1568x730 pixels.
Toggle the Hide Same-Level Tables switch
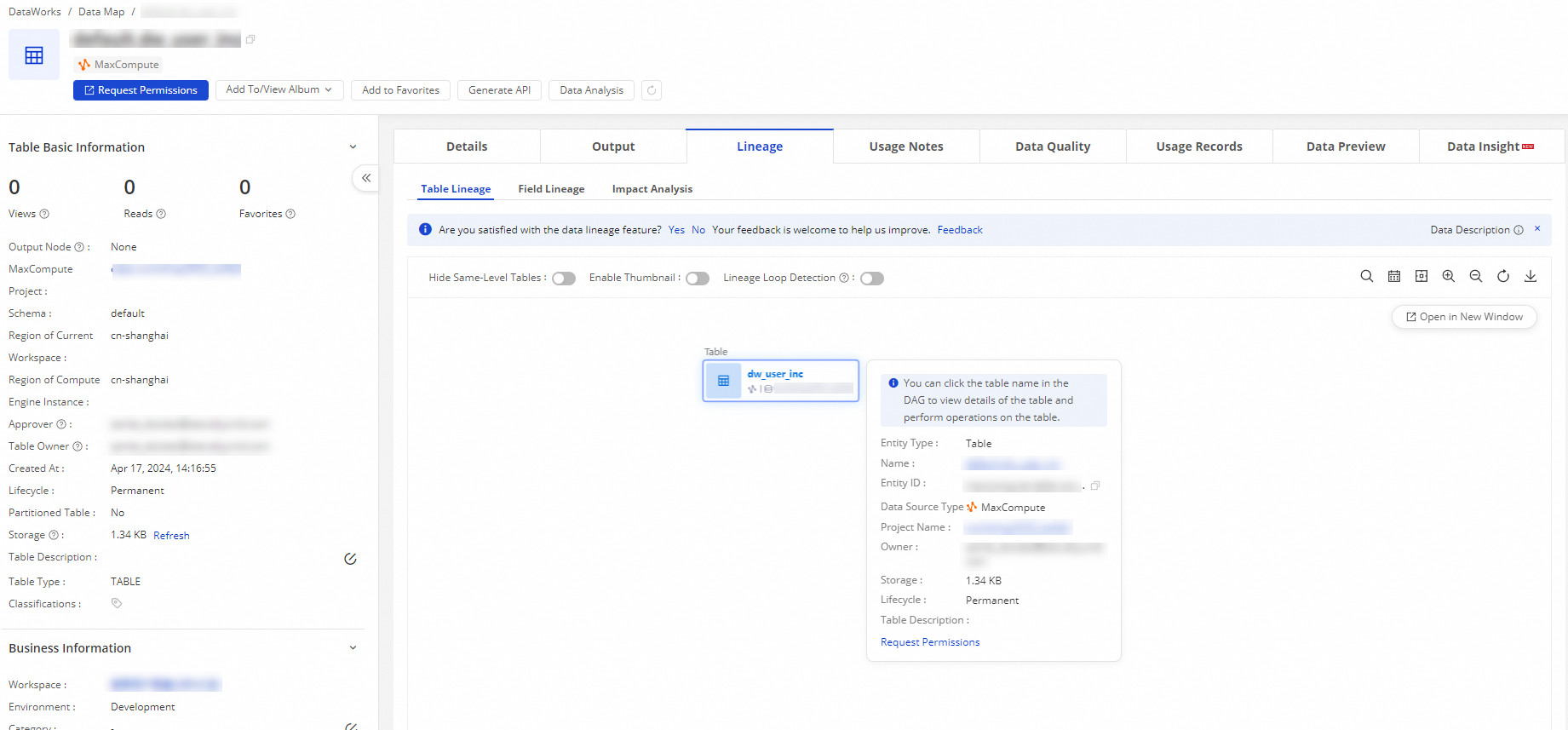pyautogui.click(x=564, y=279)
